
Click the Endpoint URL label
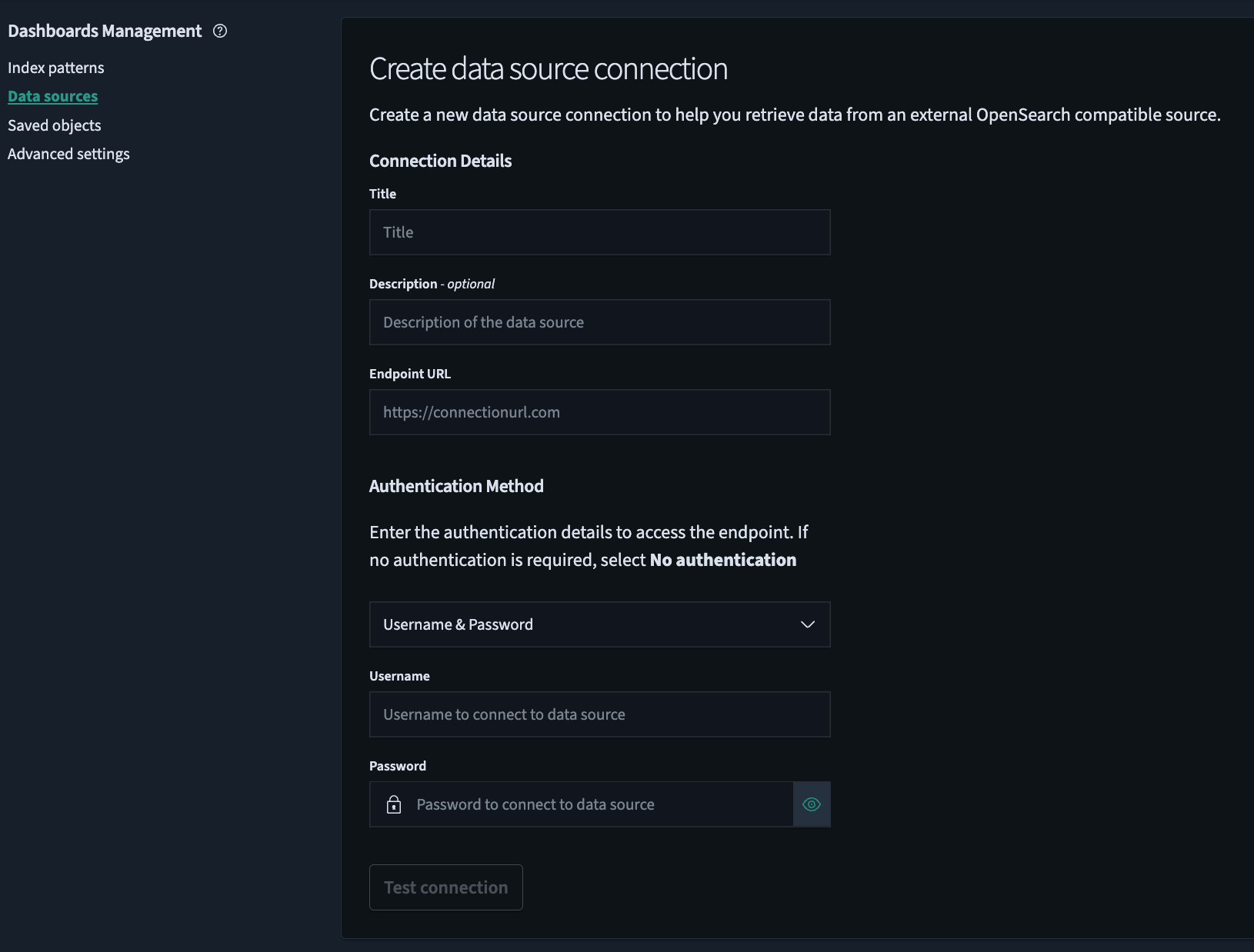click(x=410, y=374)
